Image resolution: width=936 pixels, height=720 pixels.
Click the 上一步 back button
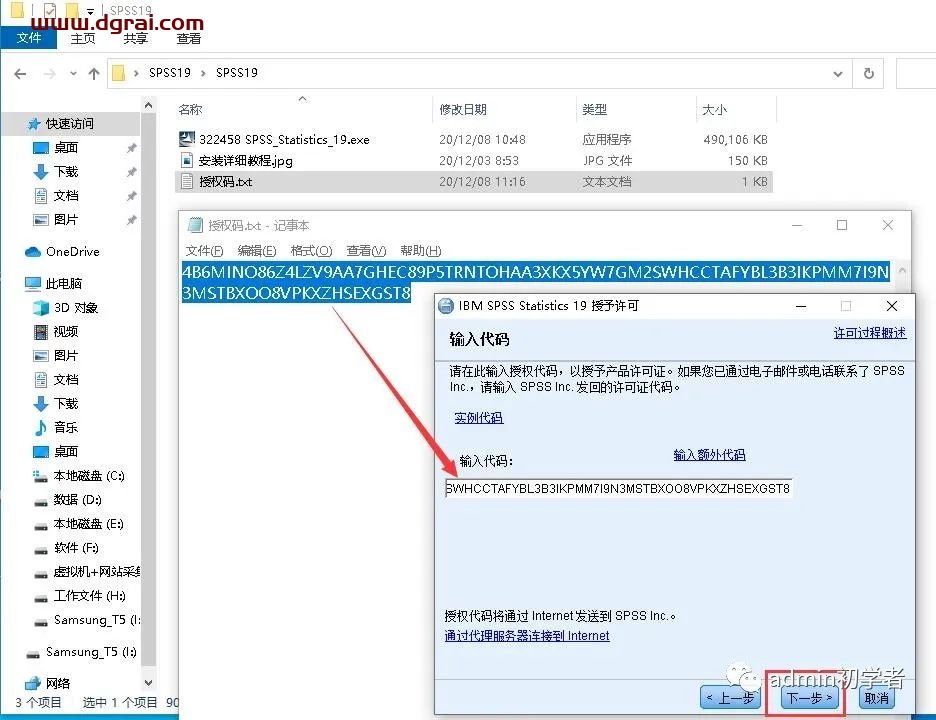[730, 697]
